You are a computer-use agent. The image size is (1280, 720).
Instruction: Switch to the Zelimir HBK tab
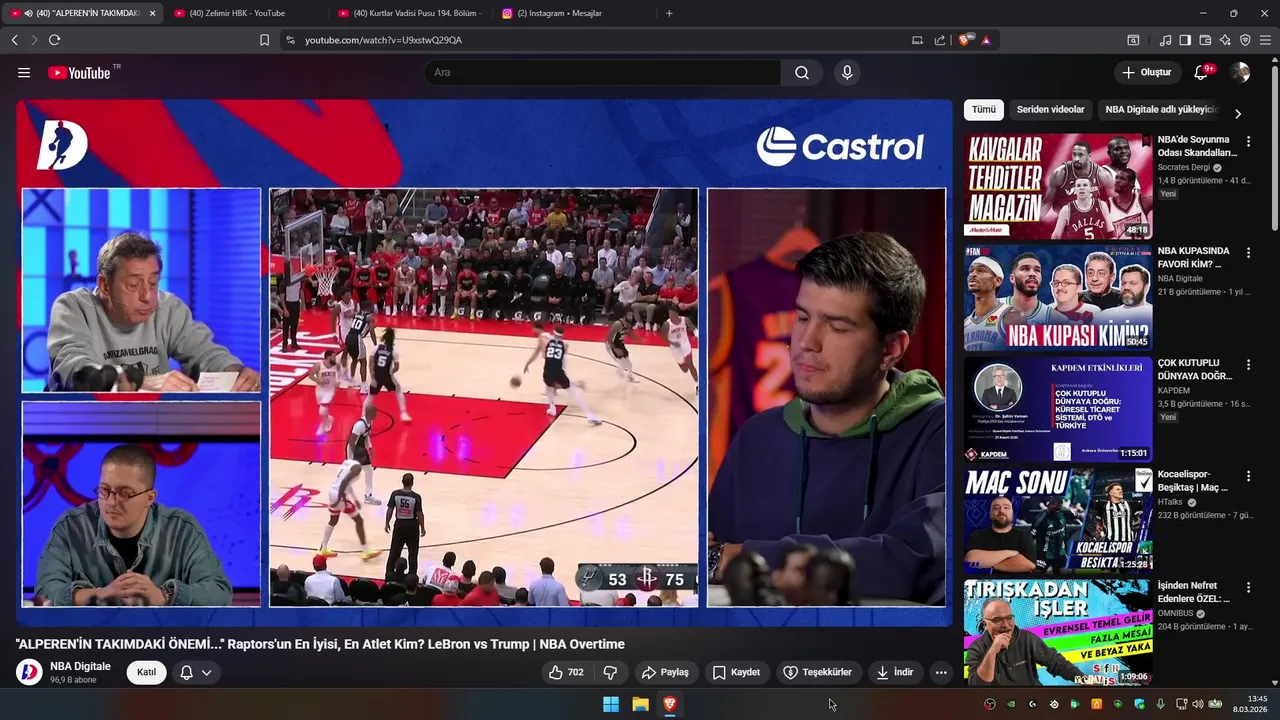[x=245, y=13]
